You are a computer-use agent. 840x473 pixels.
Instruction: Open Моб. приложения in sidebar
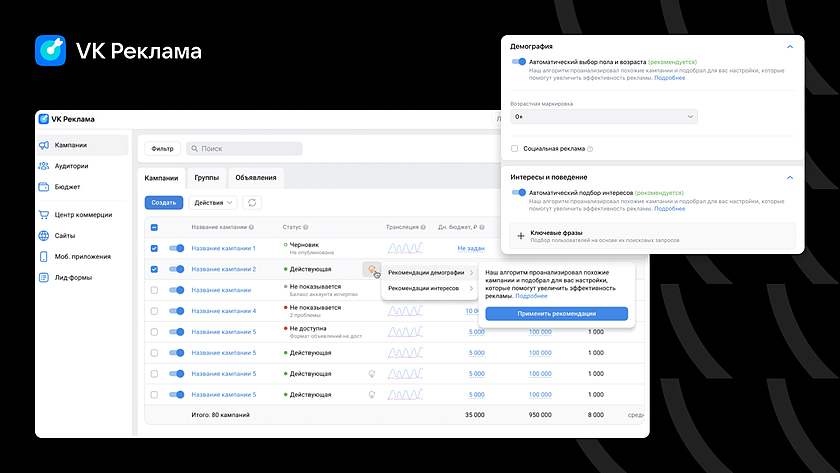click(82, 256)
